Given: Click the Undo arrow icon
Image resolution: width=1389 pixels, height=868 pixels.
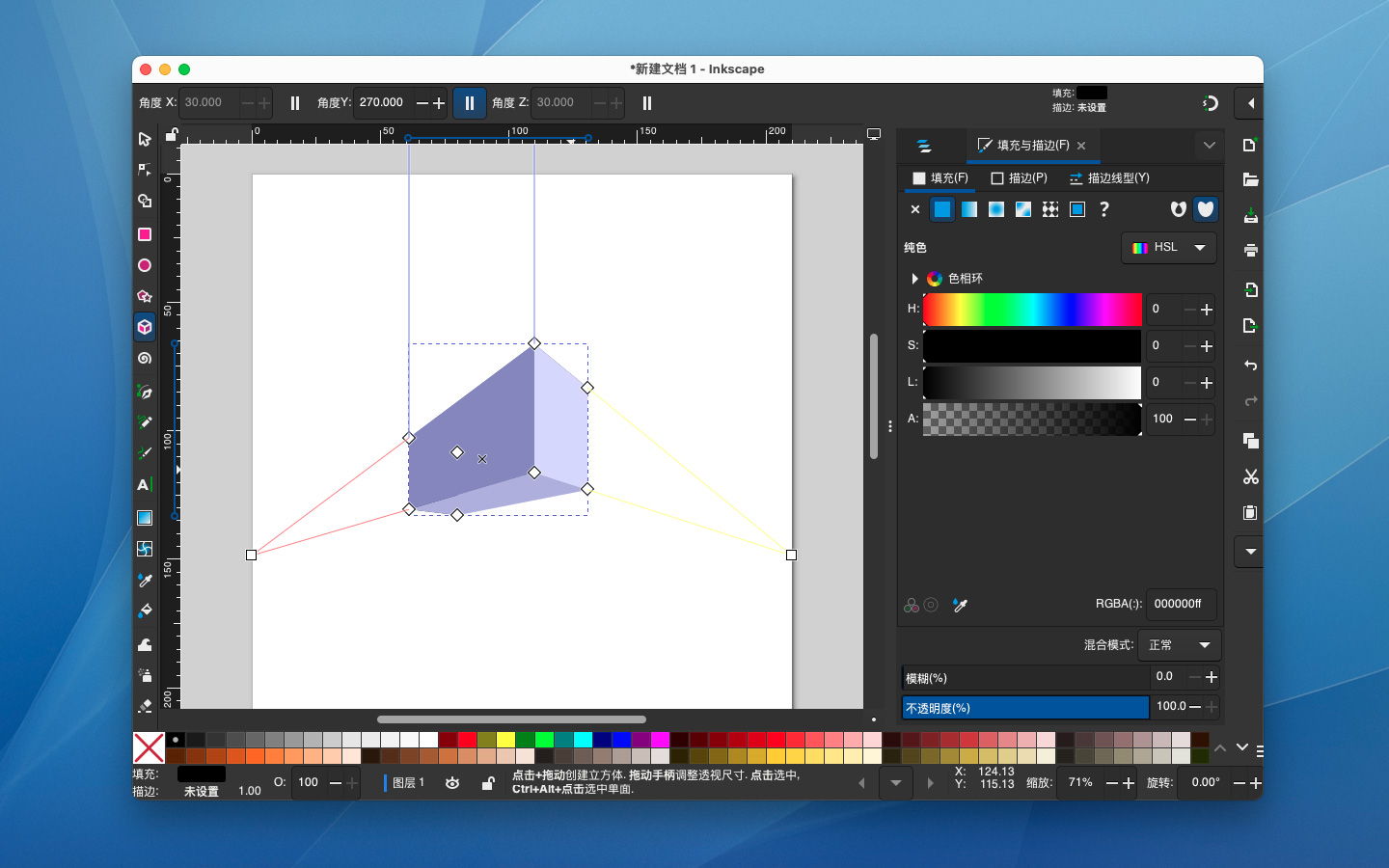Looking at the screenshot, I should [1250, 365].
